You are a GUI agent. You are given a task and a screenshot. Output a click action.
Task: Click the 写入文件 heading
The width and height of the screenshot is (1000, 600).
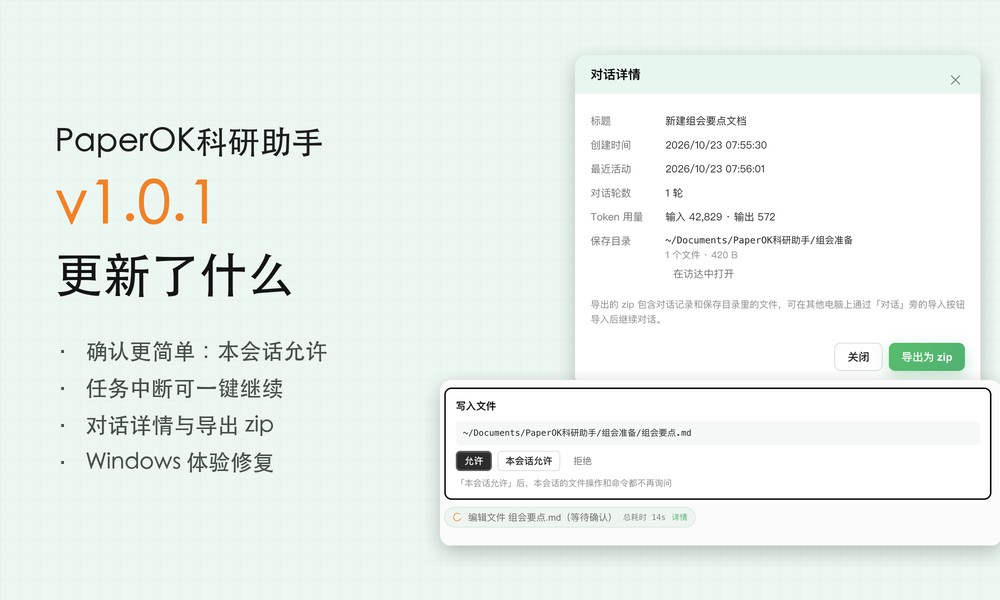[x=475, y=406]
